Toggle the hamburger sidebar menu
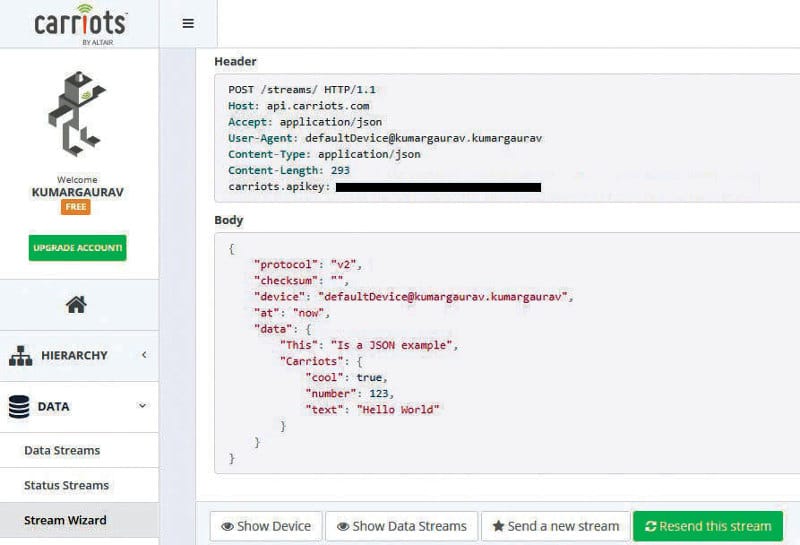The width and height of the screenshot is (800, 545). [188, 24]
